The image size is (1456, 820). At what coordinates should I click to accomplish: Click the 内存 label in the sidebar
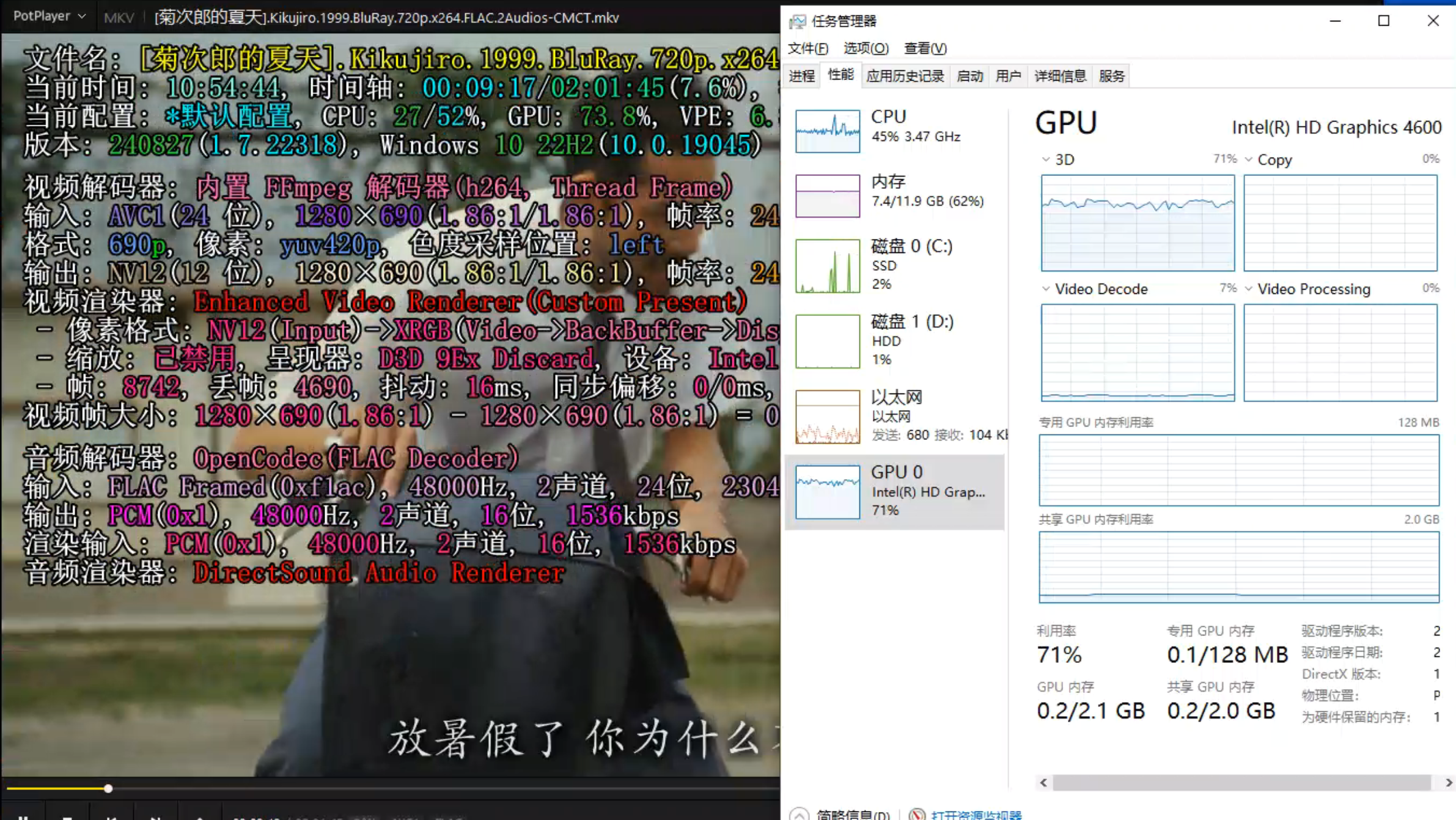click(x=888, y=181)
